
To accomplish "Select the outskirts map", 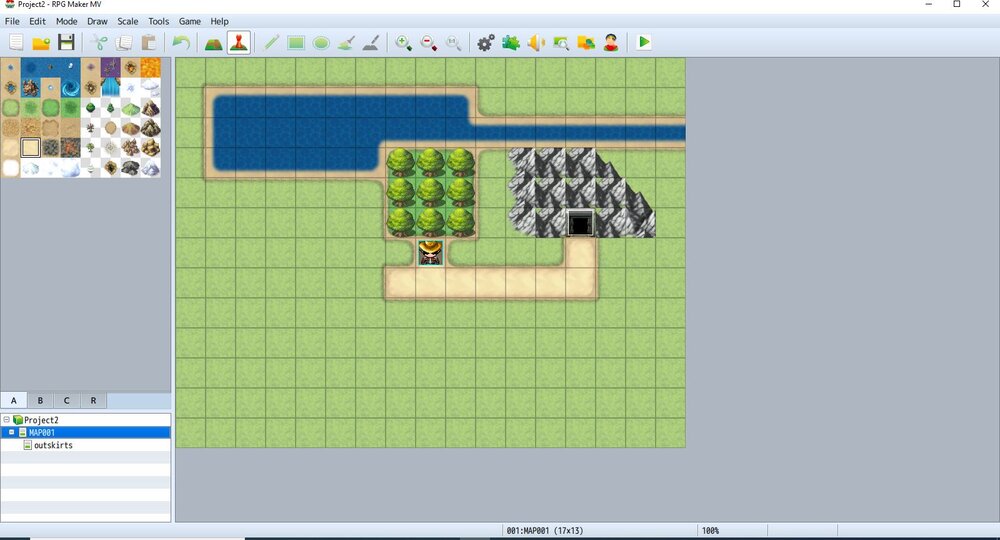I will [53, 445].
